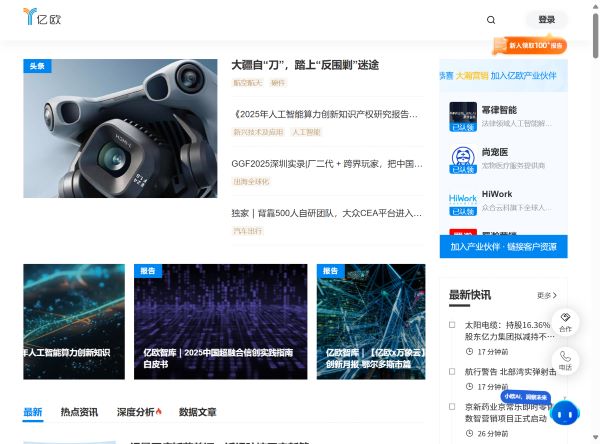The height and width of the screenshot is (444, 600).
Task: Click the square marker beside 京新药业 news
Action: point(452,406)
